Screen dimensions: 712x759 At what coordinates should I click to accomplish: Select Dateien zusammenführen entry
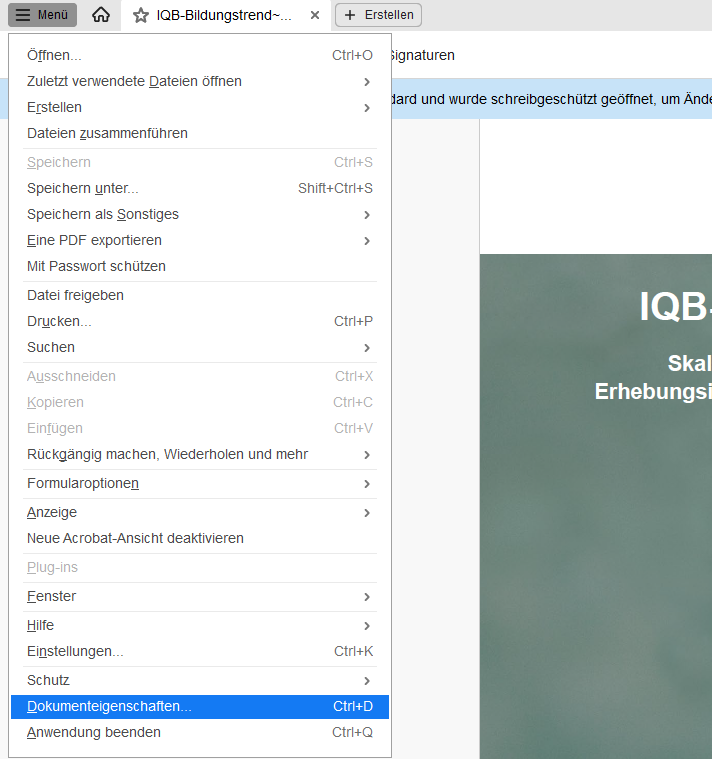(107, 133)
